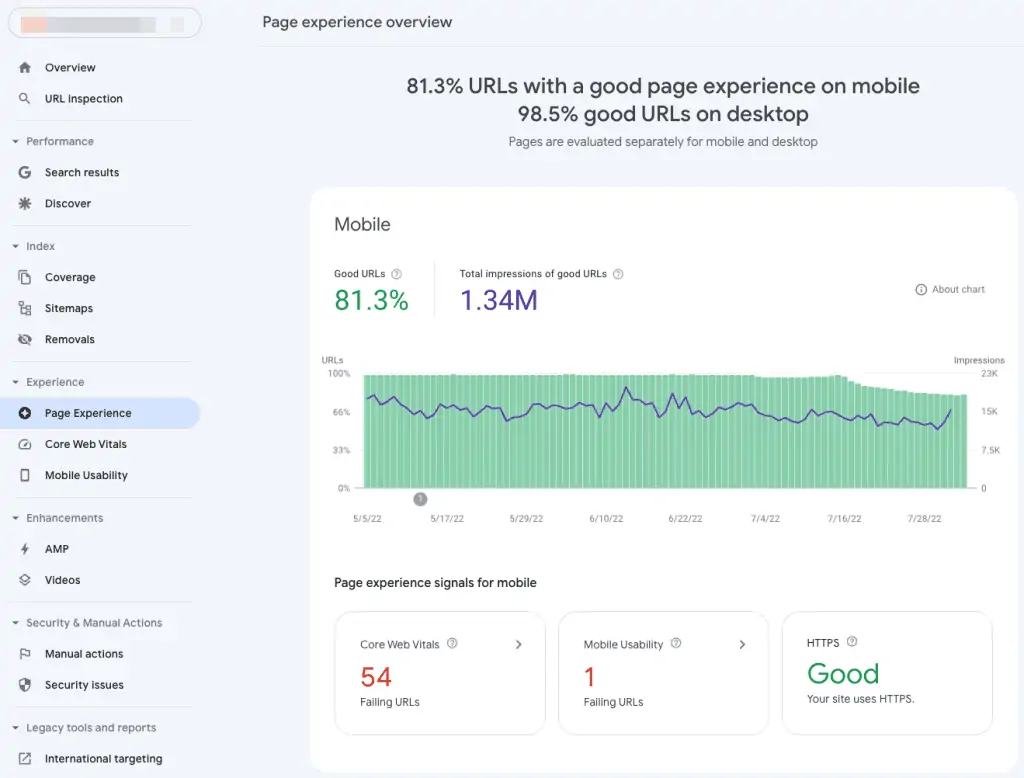This screenshot has width=1024, height=778.
Task: Click the Sitemaps icon
Action: [x=24, y=308]
